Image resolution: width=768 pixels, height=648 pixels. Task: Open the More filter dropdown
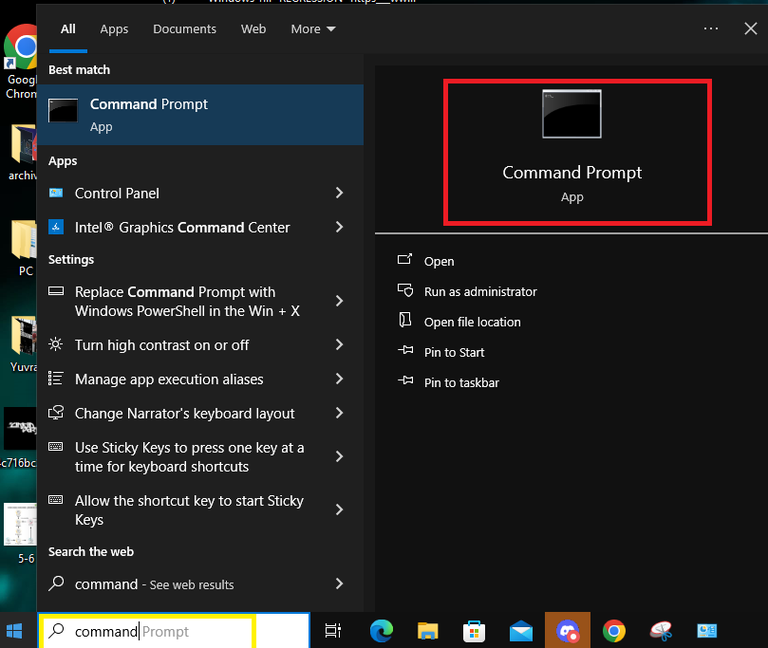(313, 29)
